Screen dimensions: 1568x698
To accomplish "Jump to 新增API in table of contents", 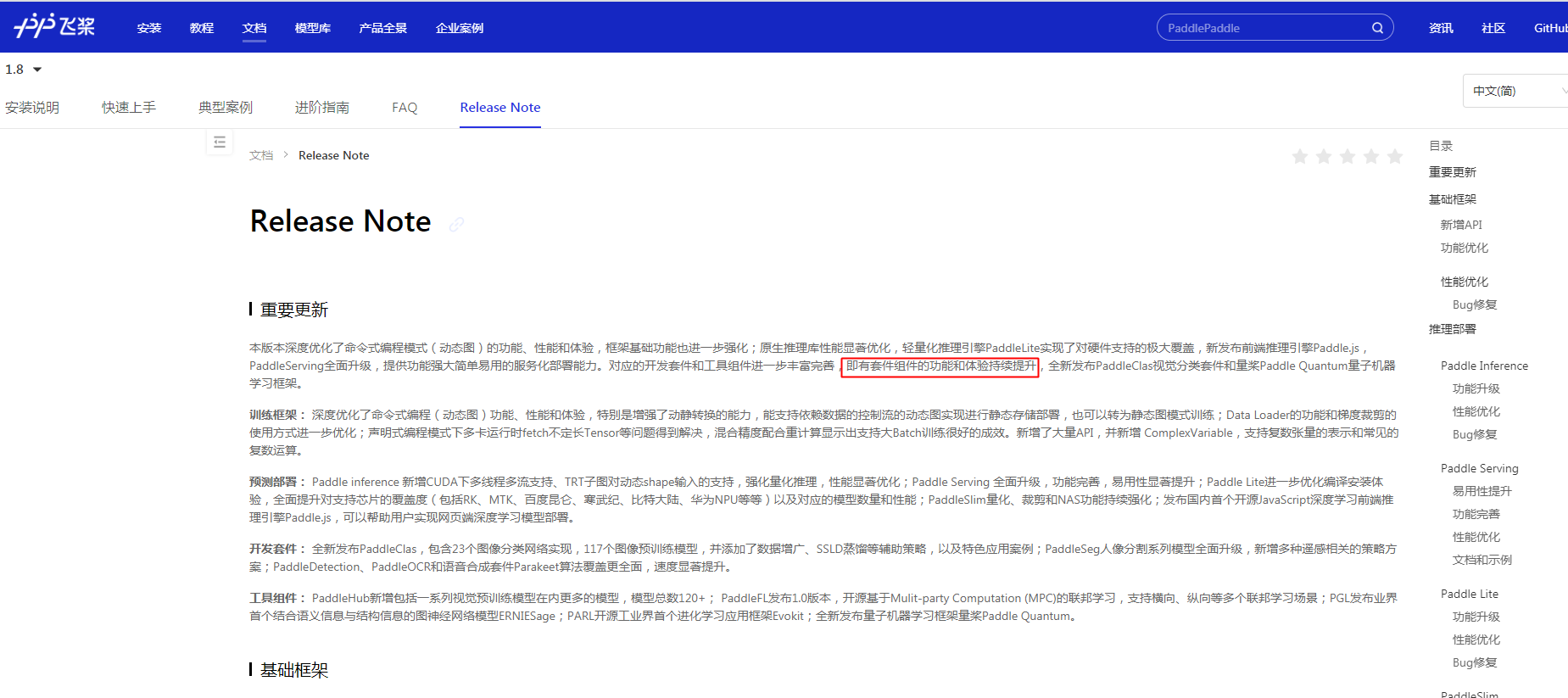I will pyautogui.click(x=1461, y=225).
